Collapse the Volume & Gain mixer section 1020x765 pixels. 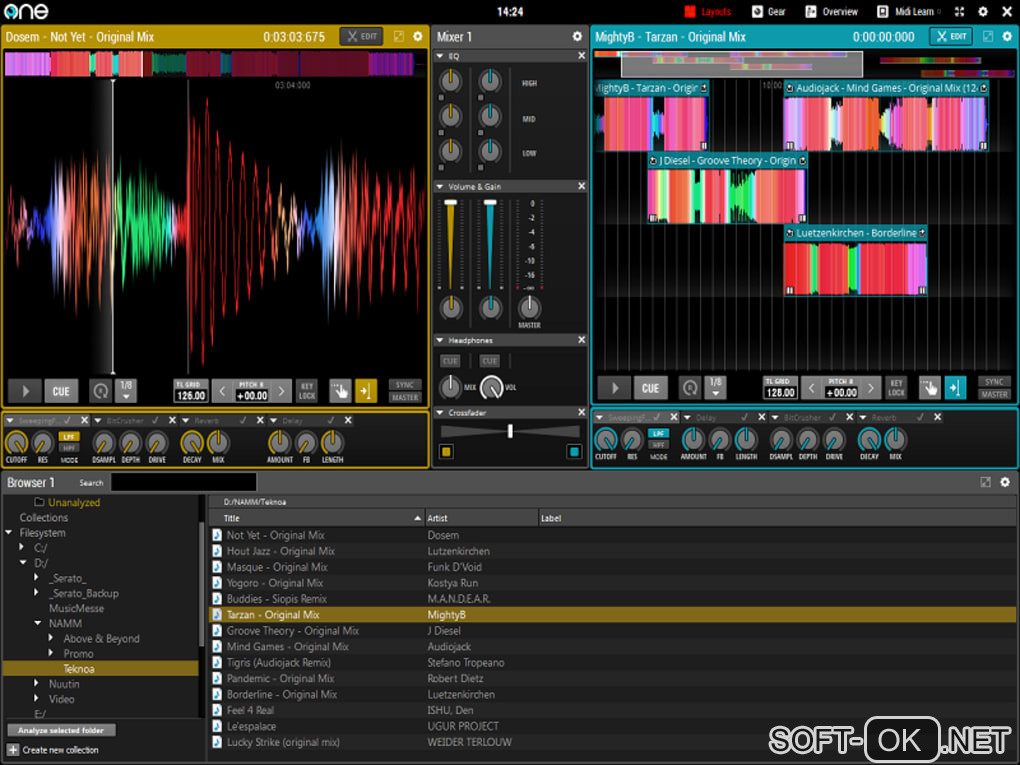[441, 187]
